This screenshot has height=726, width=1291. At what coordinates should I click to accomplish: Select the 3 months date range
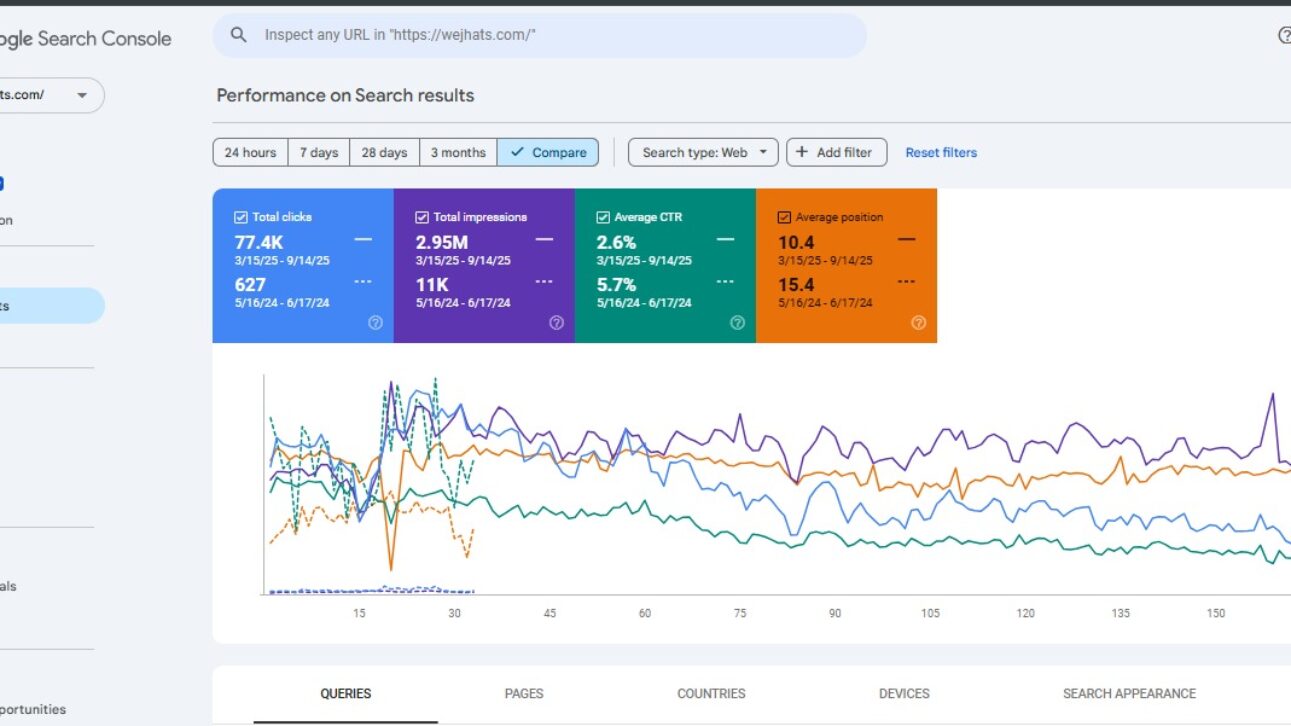(457, 152)
